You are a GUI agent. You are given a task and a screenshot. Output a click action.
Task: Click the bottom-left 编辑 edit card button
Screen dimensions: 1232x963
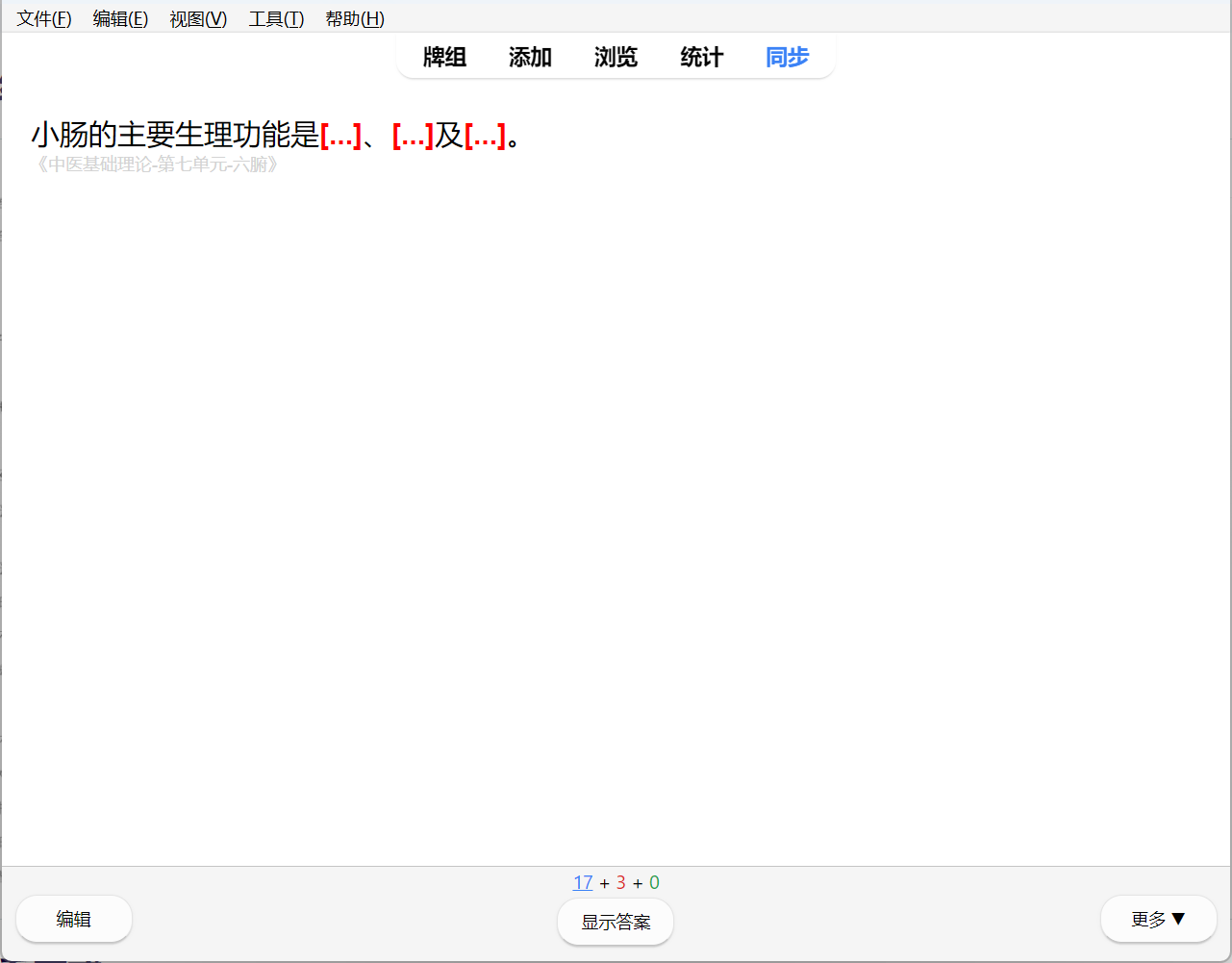pyautogui.click(x=74, y=919)
